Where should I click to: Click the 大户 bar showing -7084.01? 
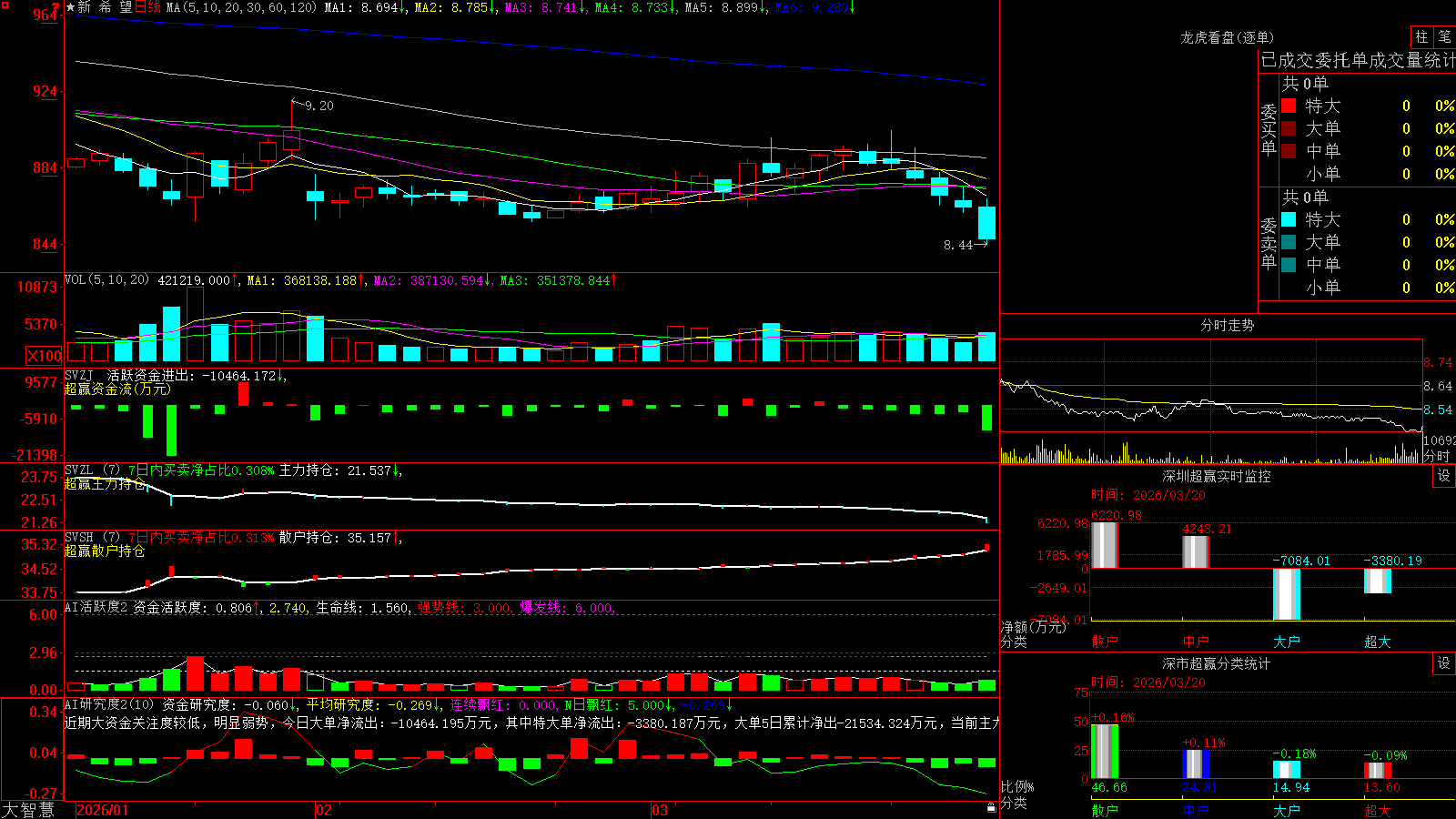tap(1287, 594)
